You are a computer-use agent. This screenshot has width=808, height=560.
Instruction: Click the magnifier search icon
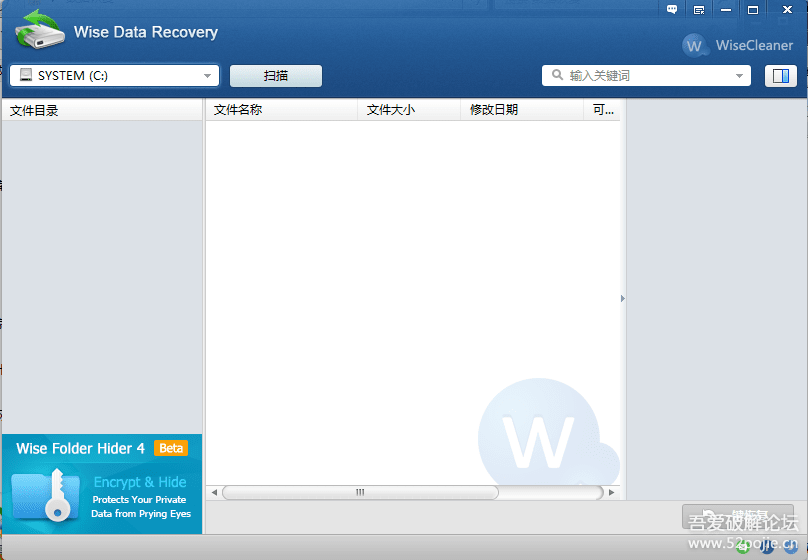(557, 75)
